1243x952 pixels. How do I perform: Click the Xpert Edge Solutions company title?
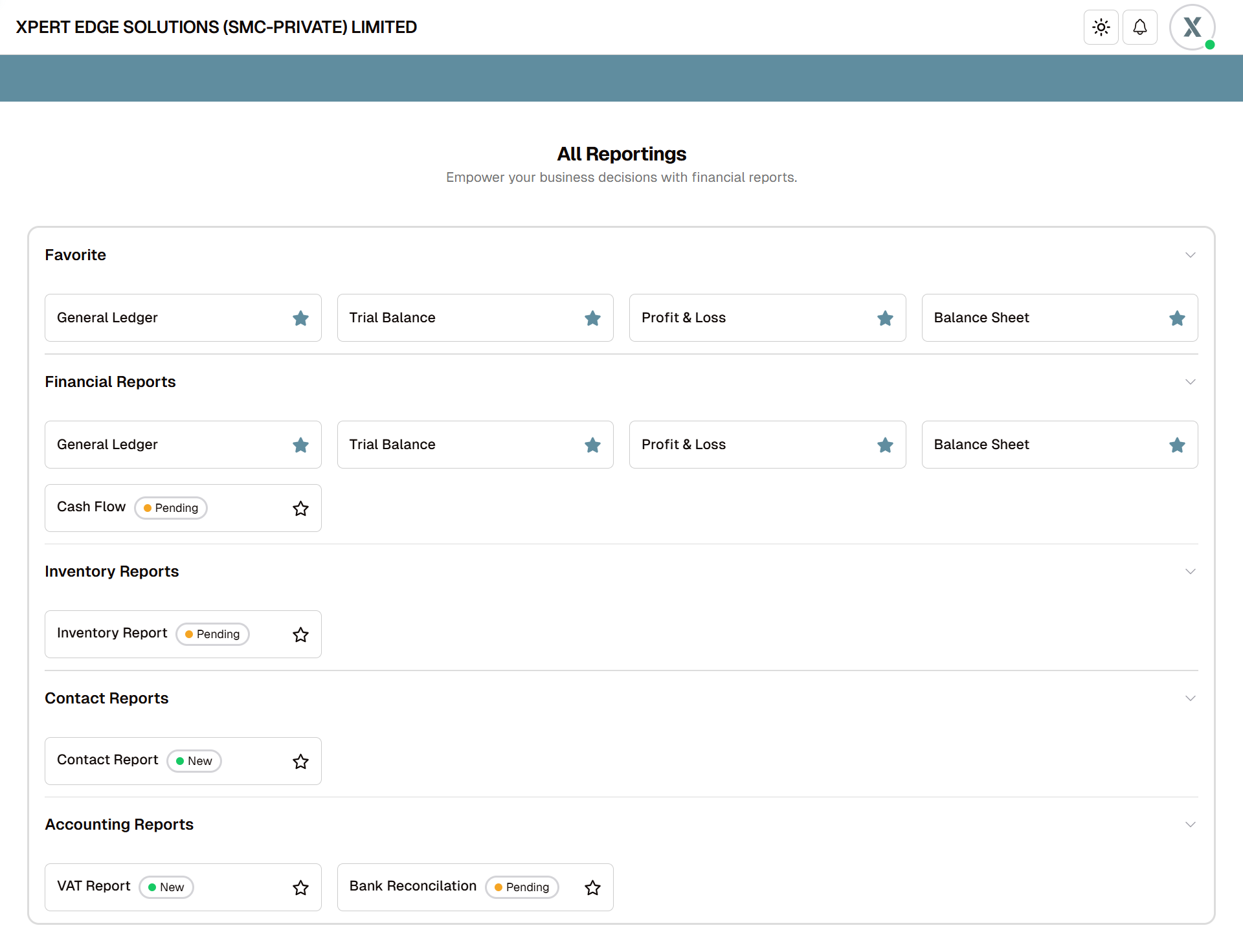216,27
